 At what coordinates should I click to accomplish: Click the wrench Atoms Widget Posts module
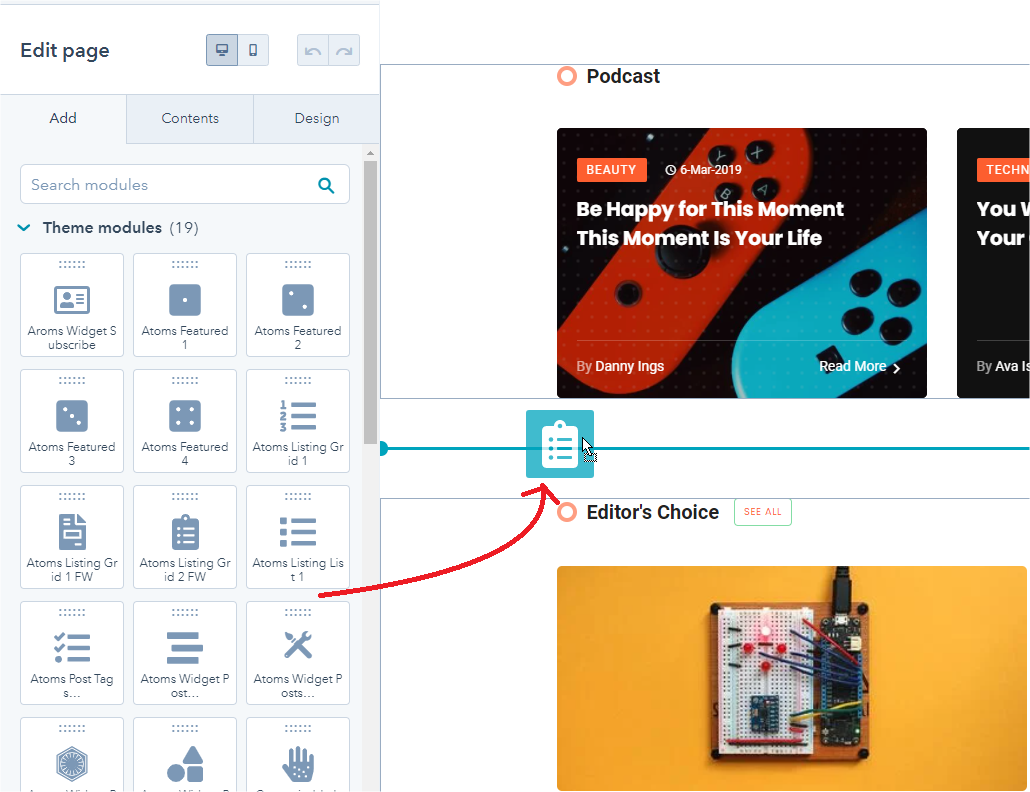click(x=298, y=653)
